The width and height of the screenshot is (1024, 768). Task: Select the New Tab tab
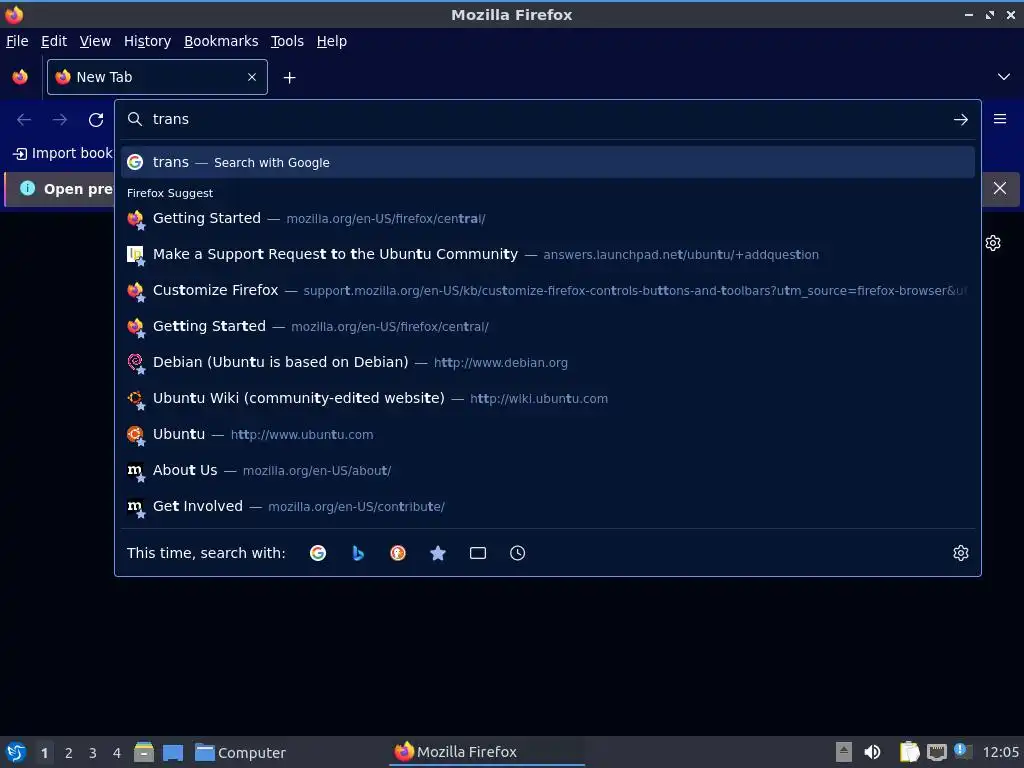tap(157, 77)
